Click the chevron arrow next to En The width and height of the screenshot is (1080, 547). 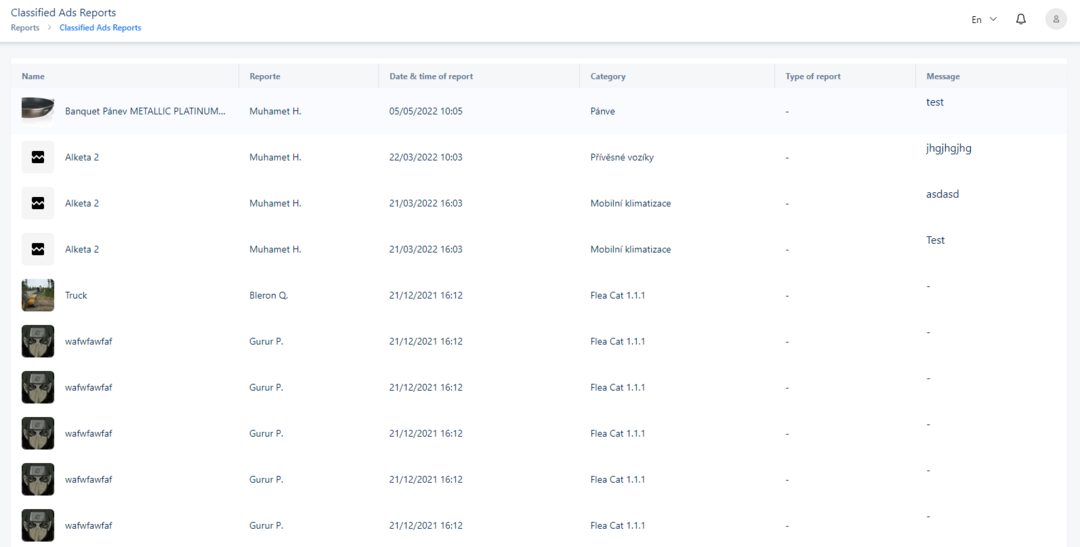pos(993,19)
